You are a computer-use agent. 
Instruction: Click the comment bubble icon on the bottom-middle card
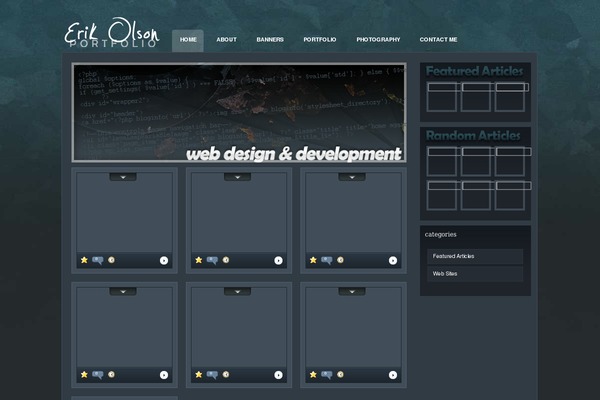pos(212,375)
